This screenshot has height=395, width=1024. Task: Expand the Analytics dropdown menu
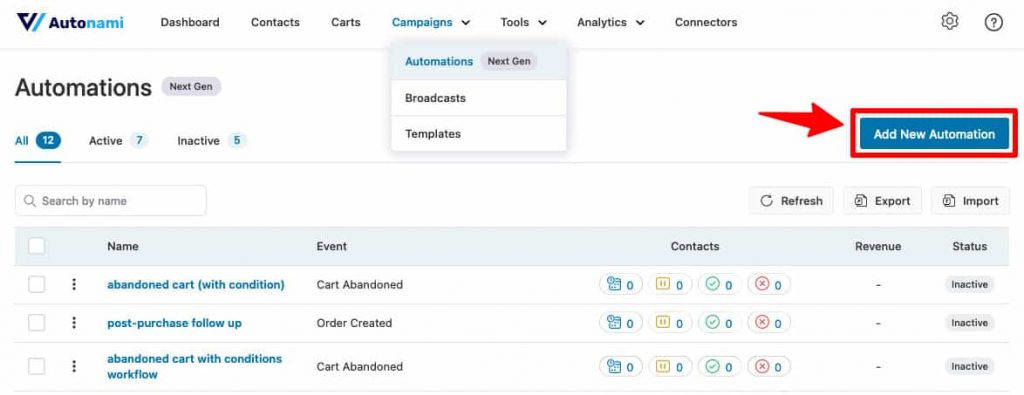click(611, 22)
